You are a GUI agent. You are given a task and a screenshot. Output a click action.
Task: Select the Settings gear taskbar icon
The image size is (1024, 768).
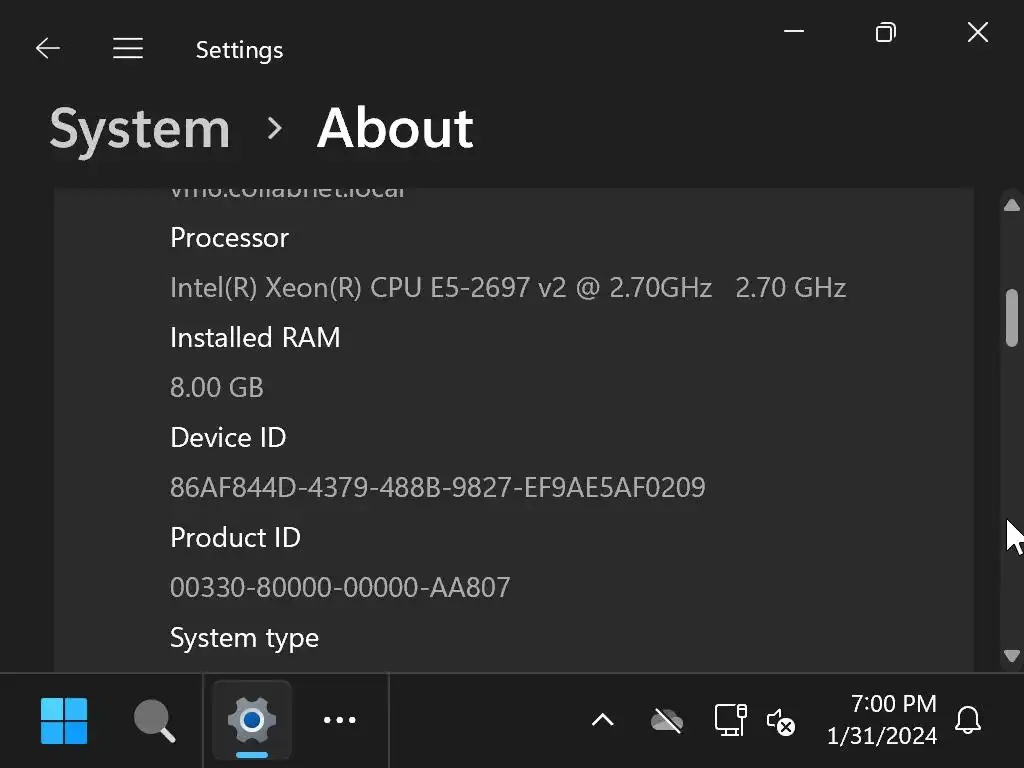[x=252, y=720]
